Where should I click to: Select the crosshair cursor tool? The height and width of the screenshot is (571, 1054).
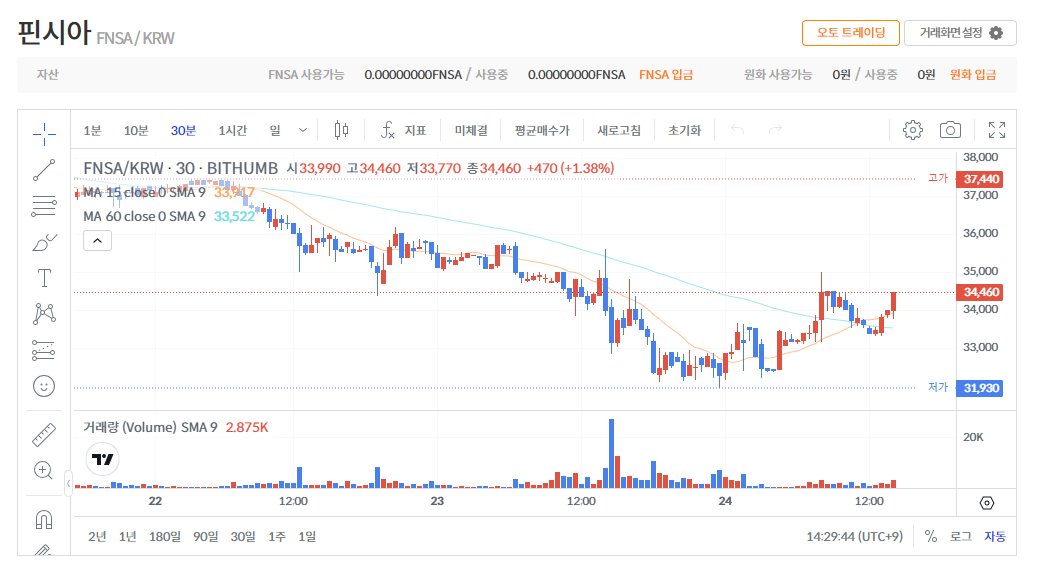tap(44, 134)
